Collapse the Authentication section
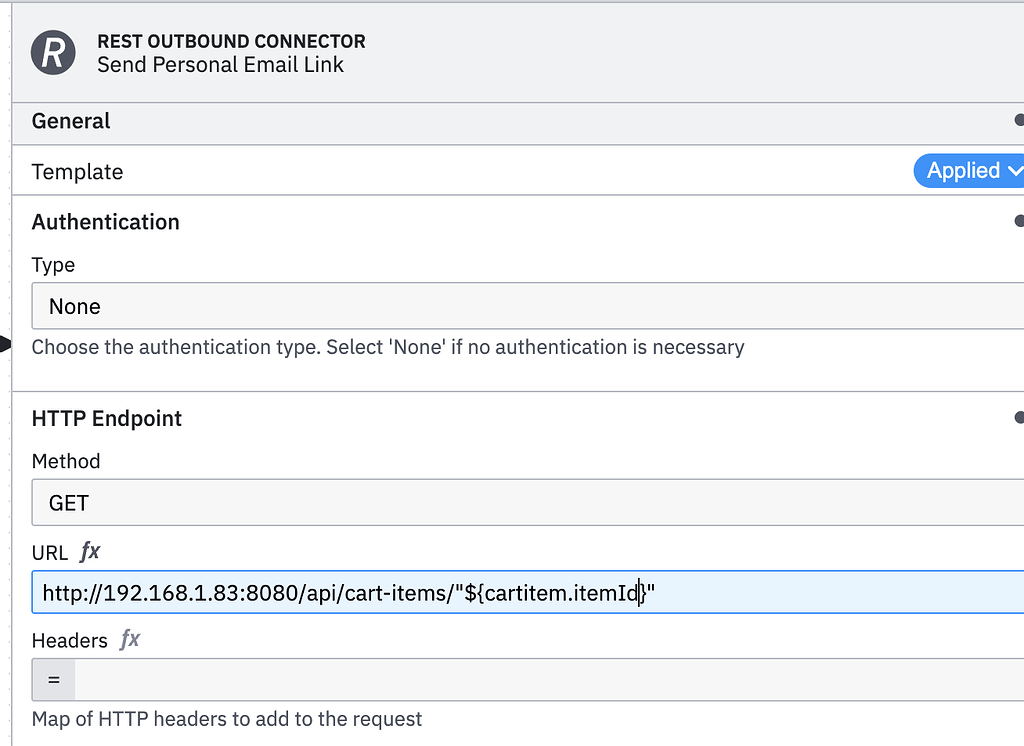 (x=105, y=222)
